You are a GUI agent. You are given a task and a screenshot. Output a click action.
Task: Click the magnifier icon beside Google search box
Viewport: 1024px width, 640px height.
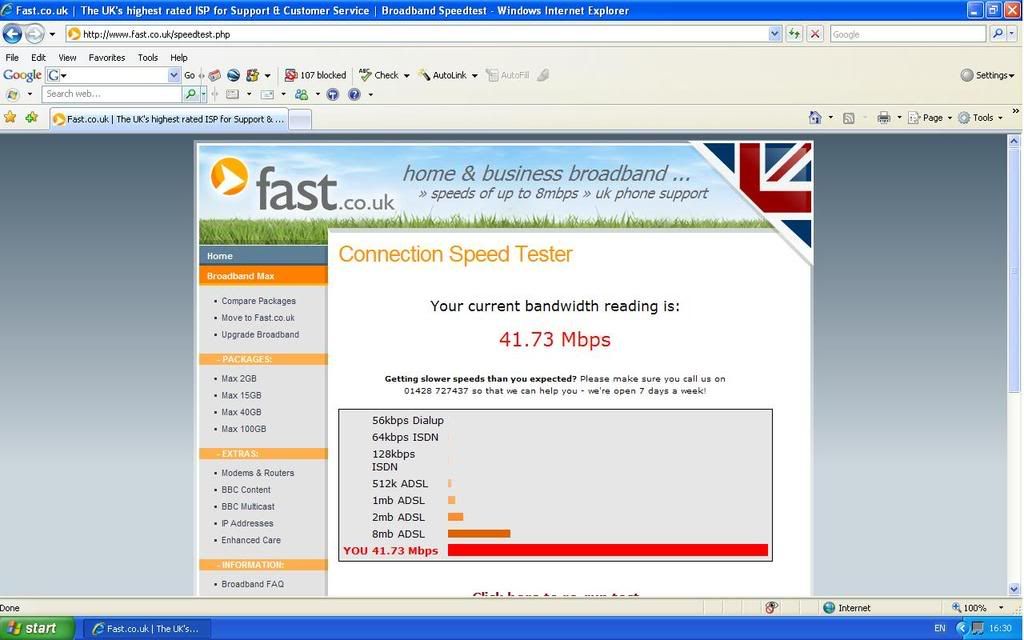[x=998, y=34]
